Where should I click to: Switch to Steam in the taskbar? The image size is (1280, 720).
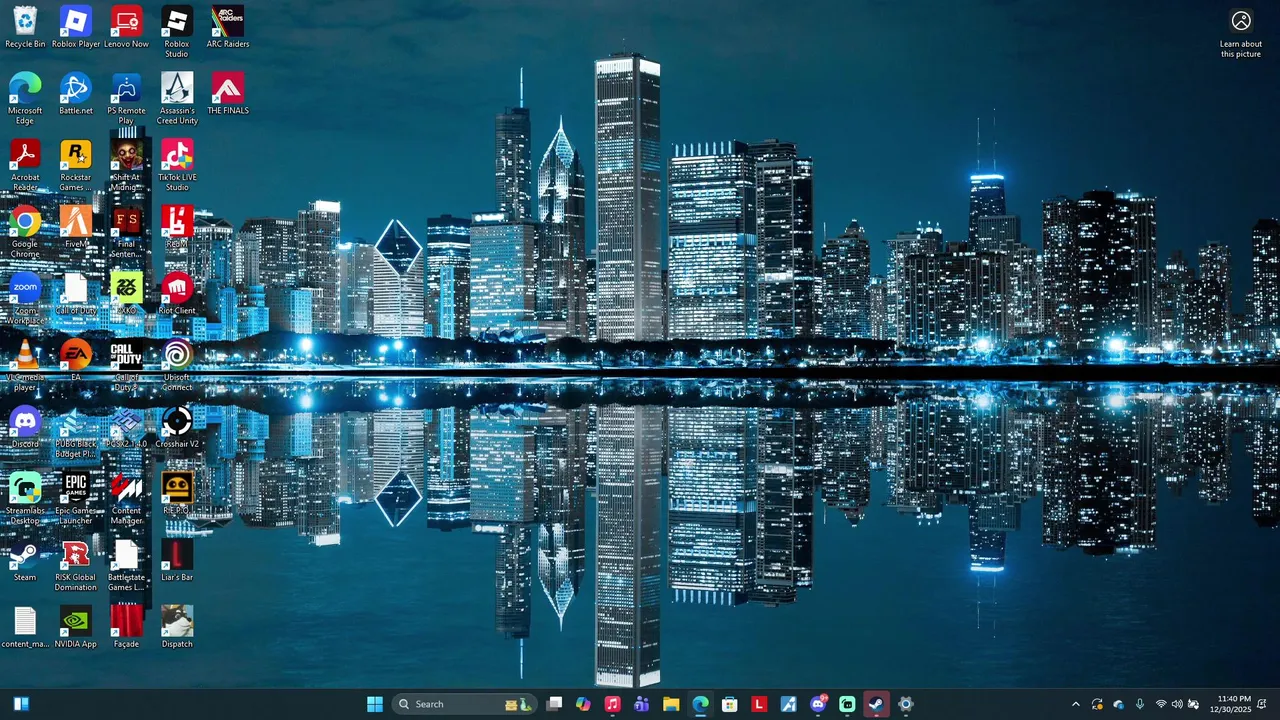876,704
